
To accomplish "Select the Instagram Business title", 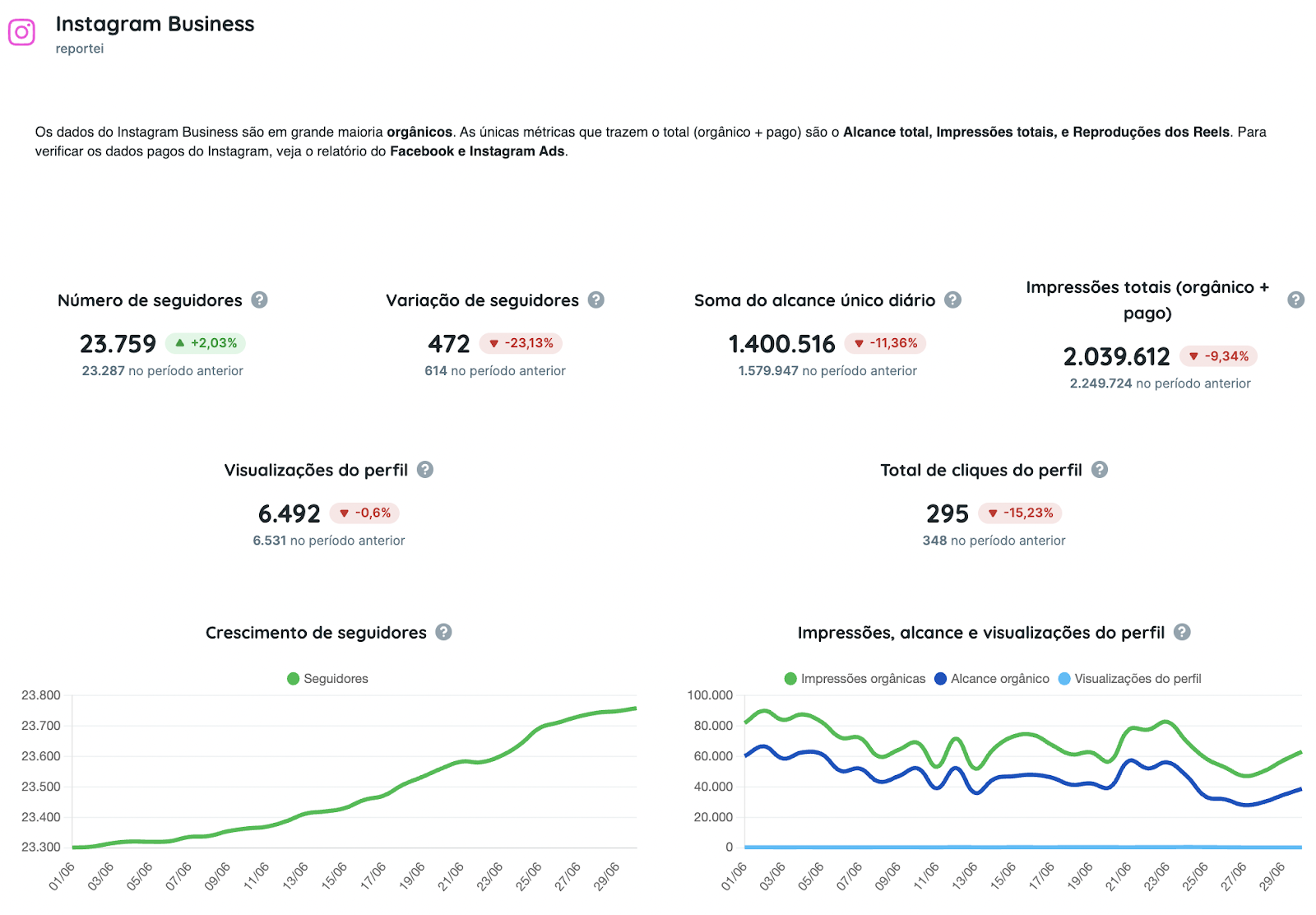I will (x=155, y=24).
